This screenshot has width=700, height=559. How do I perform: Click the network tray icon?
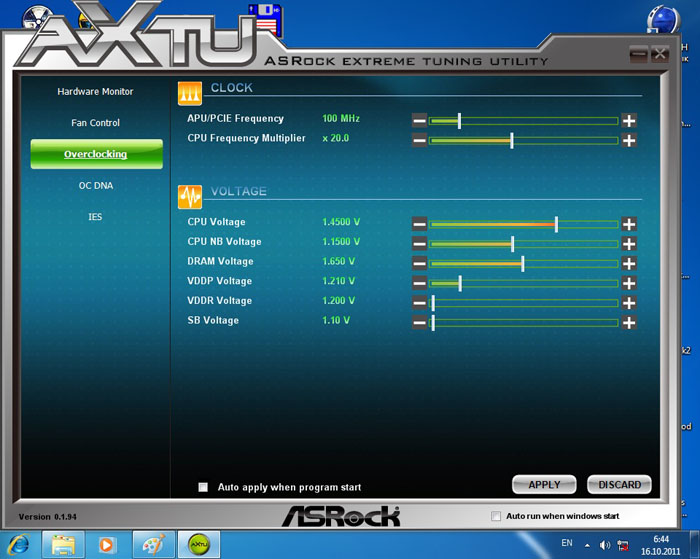(x=623, y=545)
